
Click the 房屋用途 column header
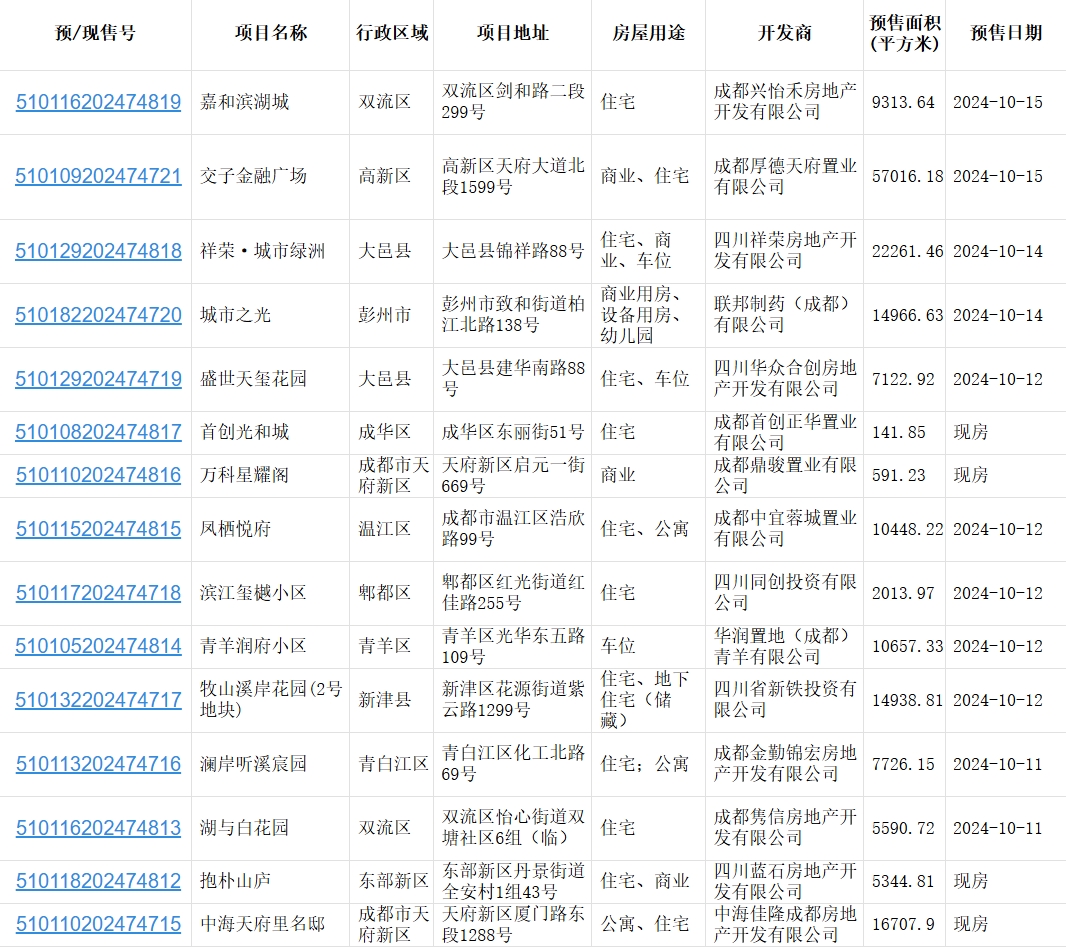[x=649, y=33]
